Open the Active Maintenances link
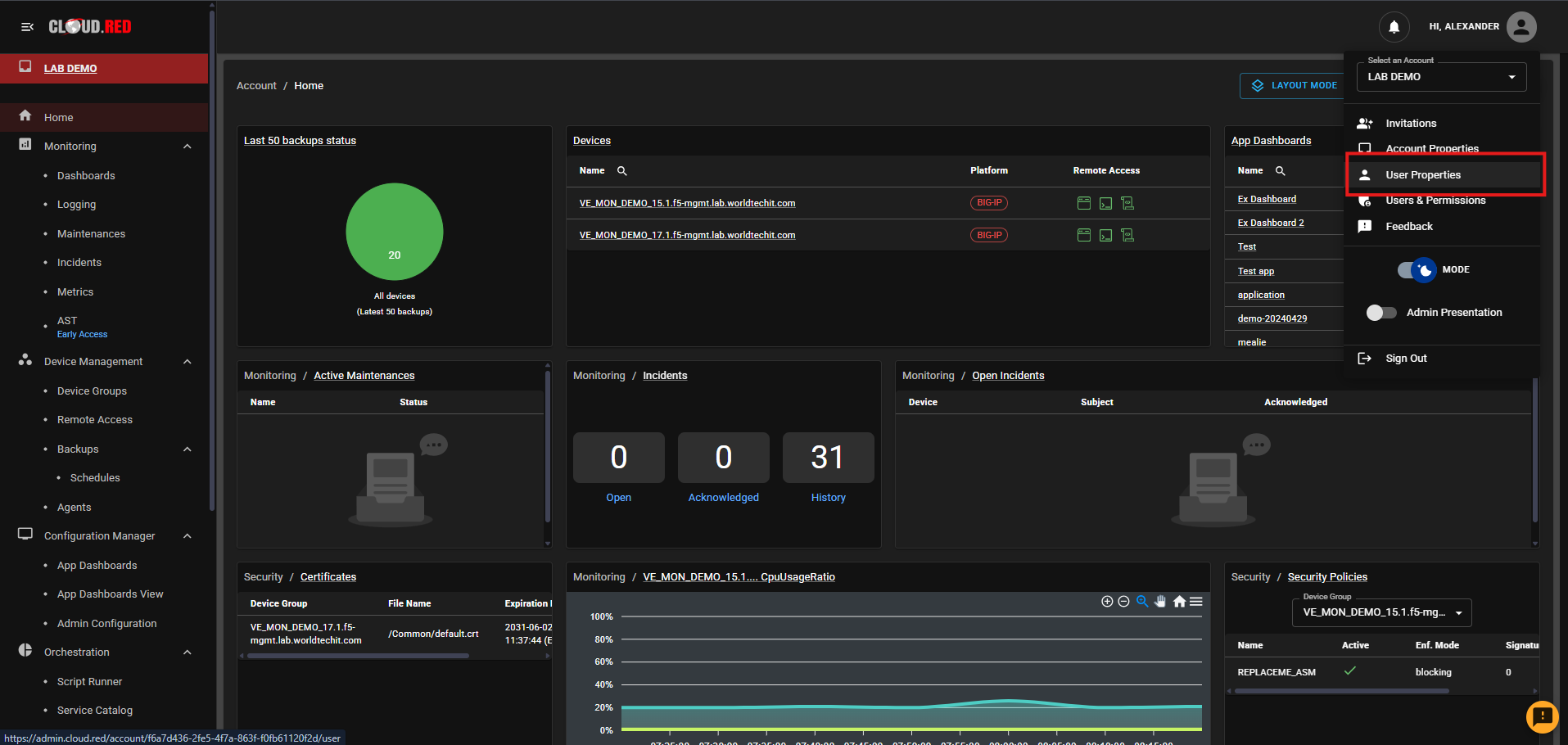This screenshot has width=1568, height=745. click(364, 376)
